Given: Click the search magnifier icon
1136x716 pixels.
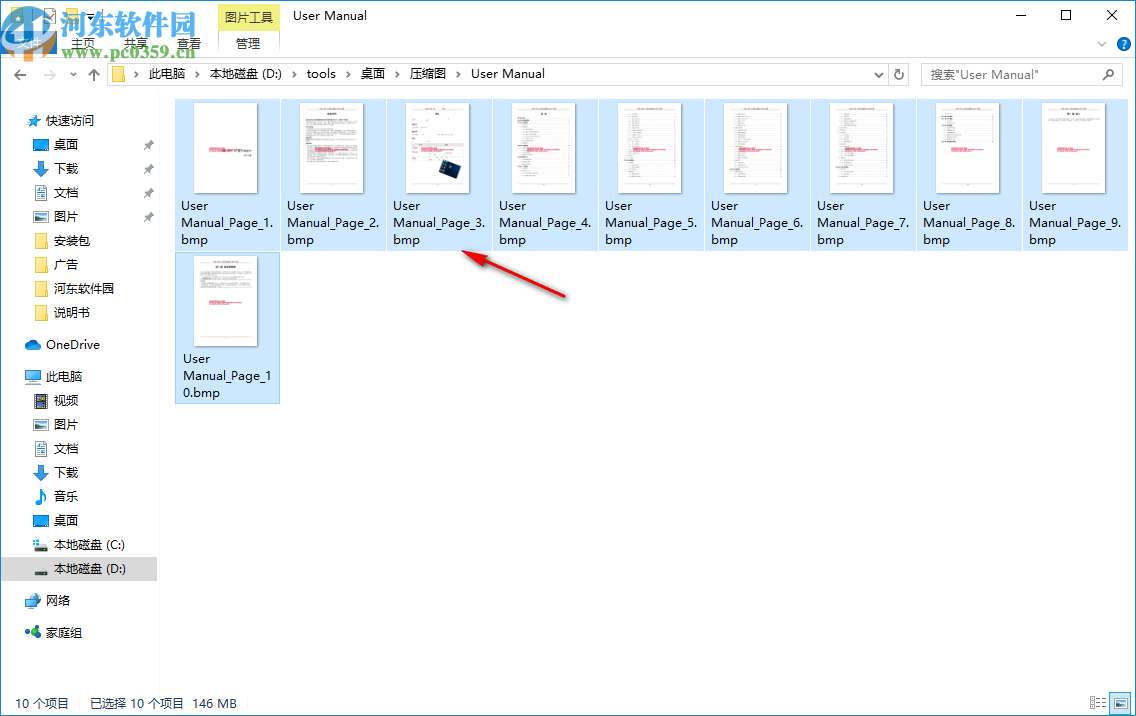Looking at the screenshot, I should tap(1109, 74).
